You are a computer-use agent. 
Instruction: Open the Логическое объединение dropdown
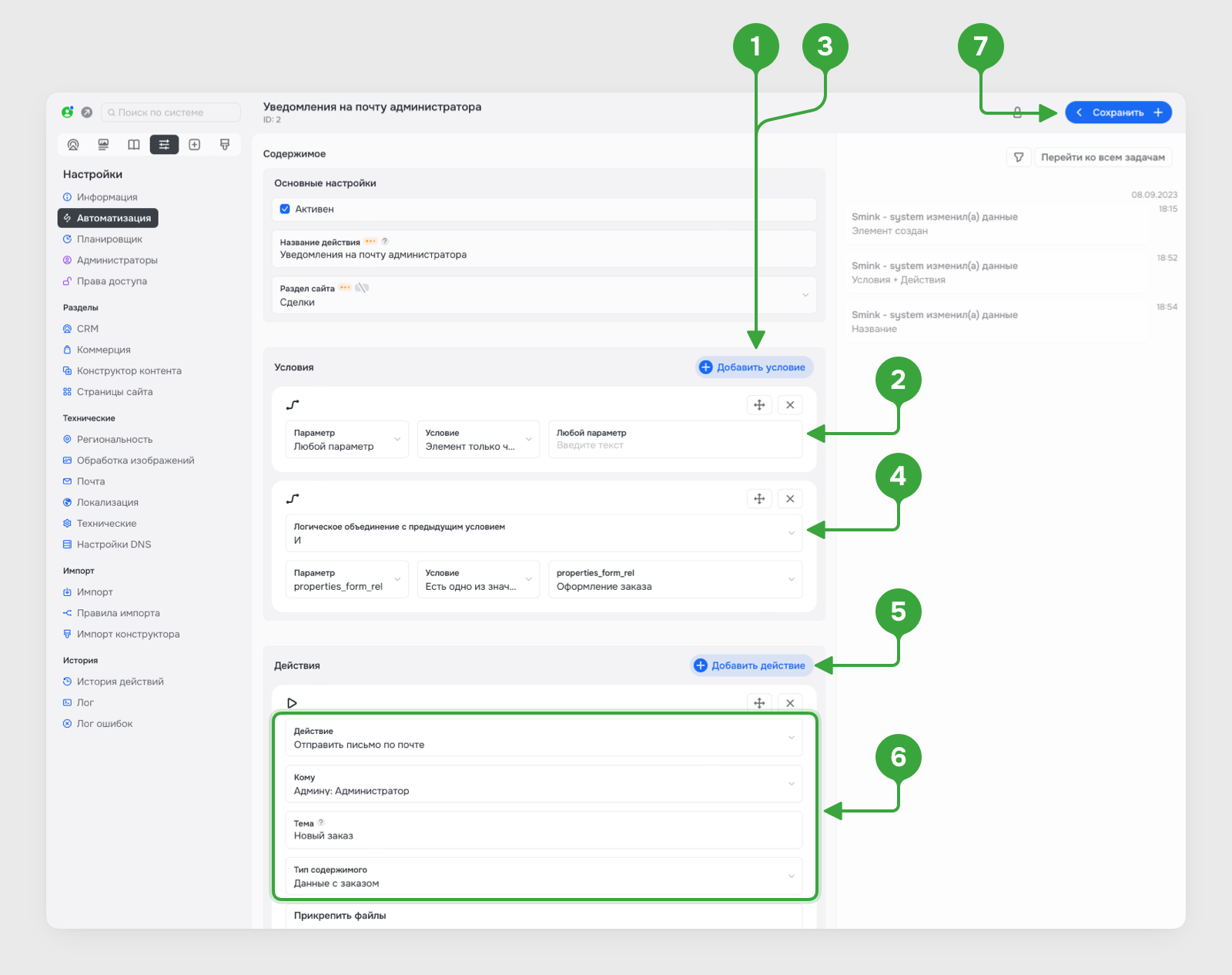[x=544, y=533]
